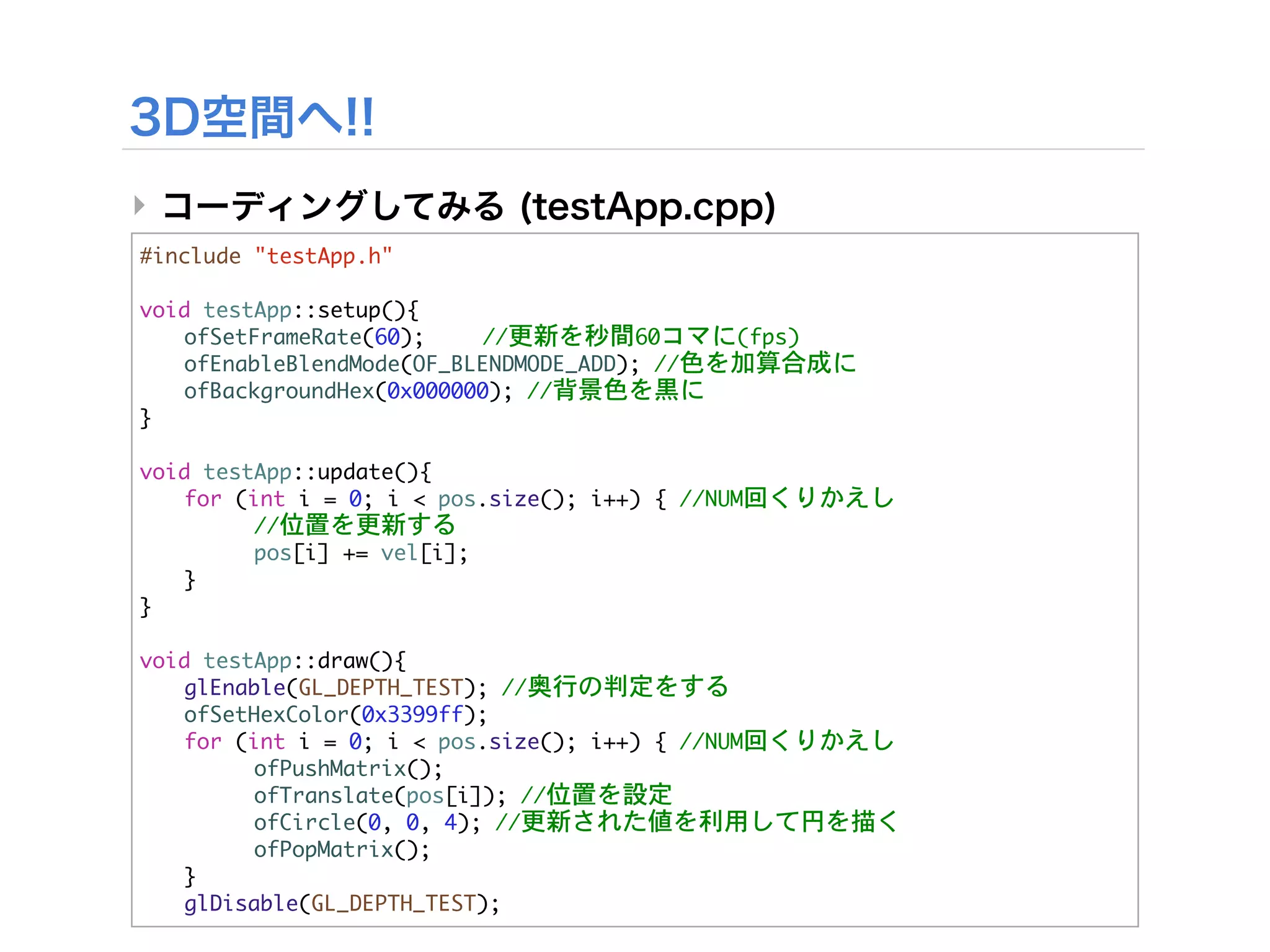Click the code "ofSetHexColor(0x3399ff);"
The width and height of the screenshot is (1270, 952).
(x=335, y=715)
